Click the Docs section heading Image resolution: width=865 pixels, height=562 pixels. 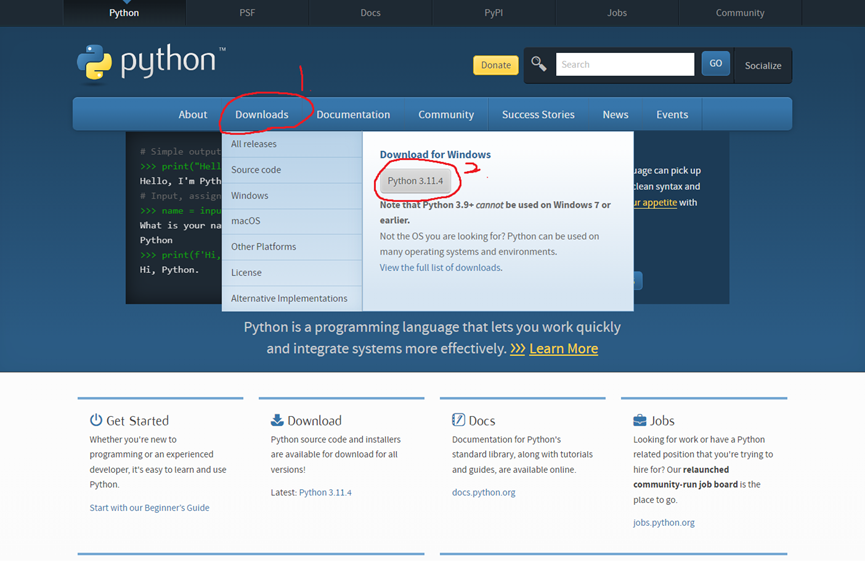(482, 421)
